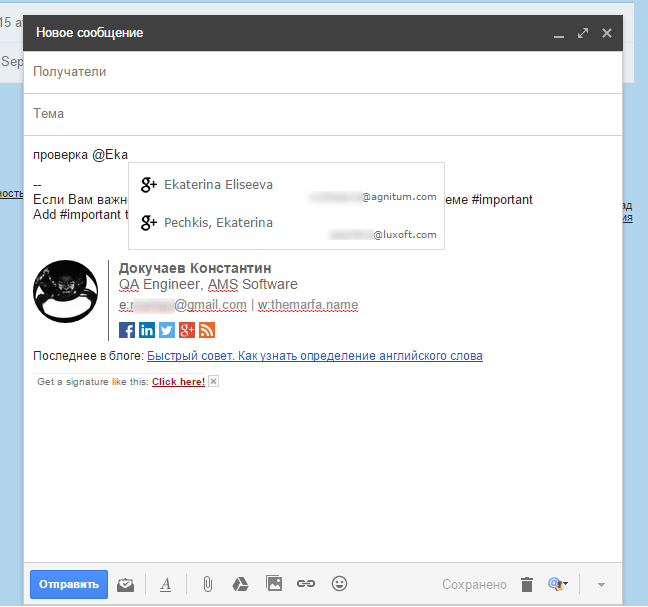The width and height of the screenshot is (648, 607).
Task: Open the w:themarfa.name website link
Action: click(x=308, y=305)
